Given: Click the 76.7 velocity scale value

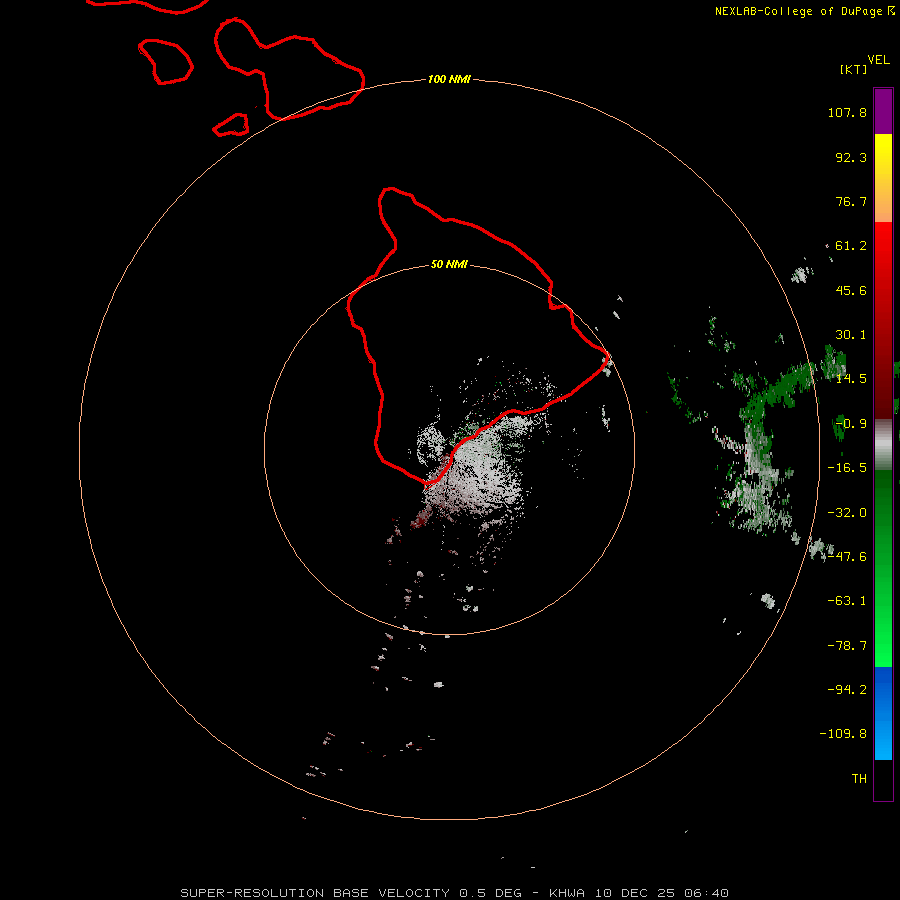Looking at the screenshot, I should tap(851, 201).
